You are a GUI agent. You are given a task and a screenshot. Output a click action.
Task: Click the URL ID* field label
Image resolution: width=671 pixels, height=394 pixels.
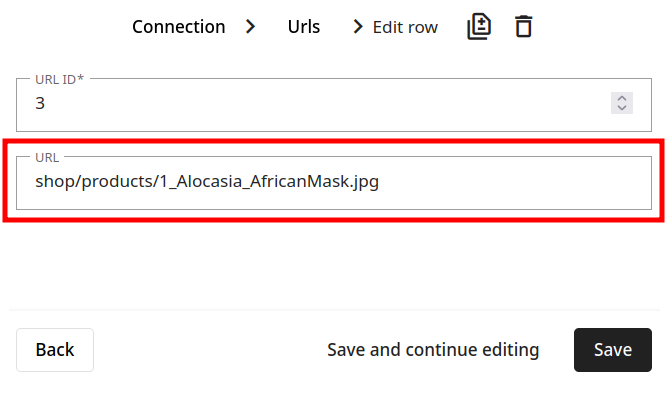(x=59, y=80)
